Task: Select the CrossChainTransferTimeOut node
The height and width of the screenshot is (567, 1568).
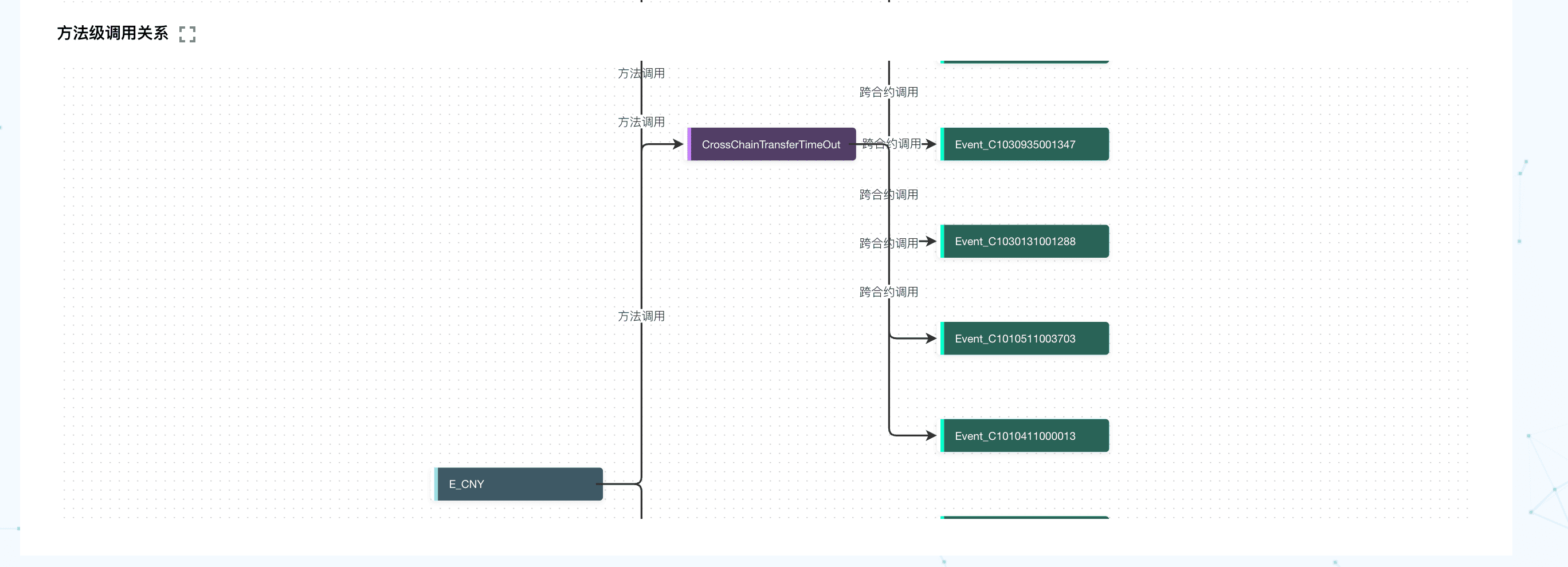Action: point(771,144)
